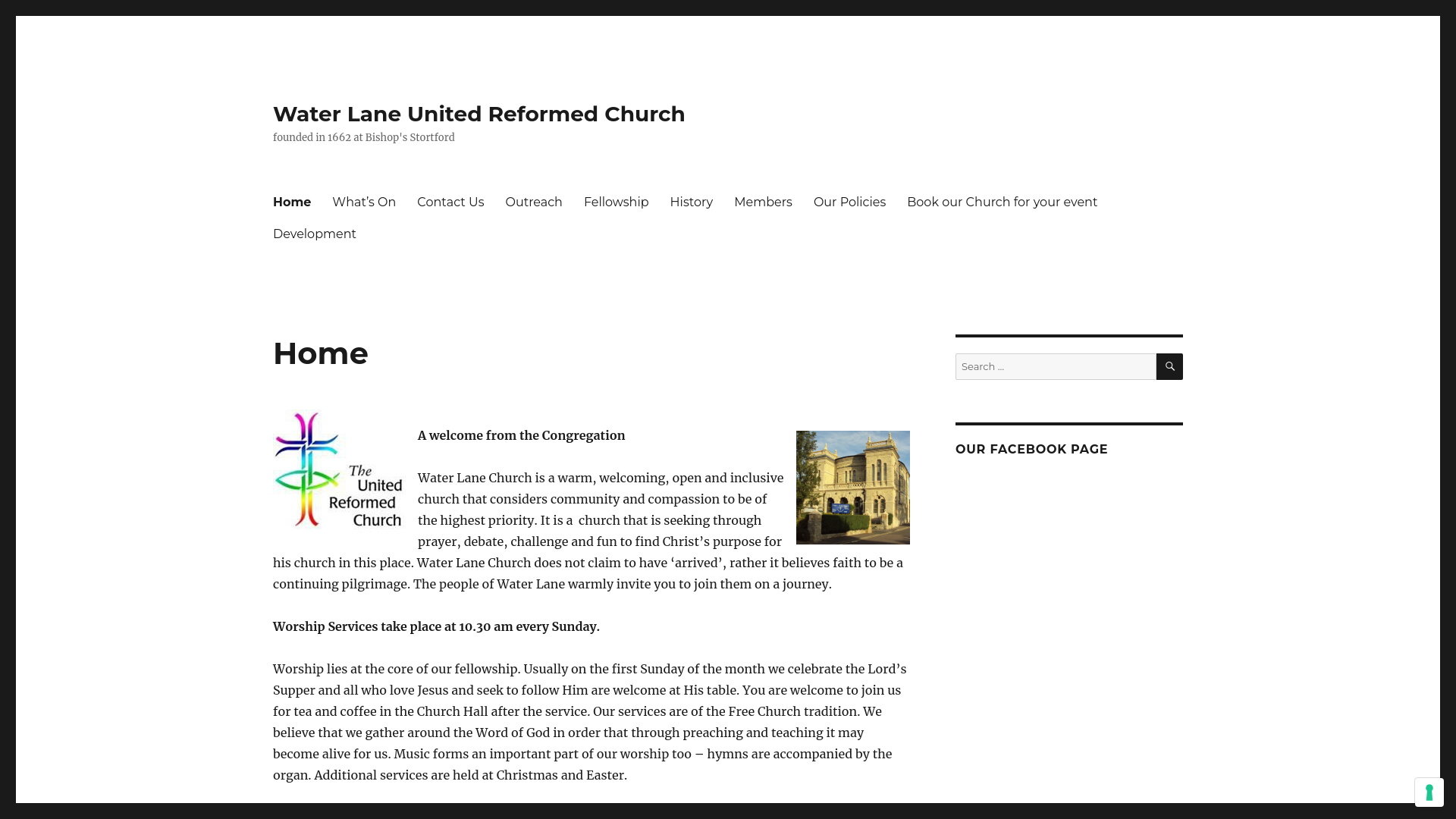Click the church building photo
The width and height of the screenshot is (1456, 819).
(853, 488)
